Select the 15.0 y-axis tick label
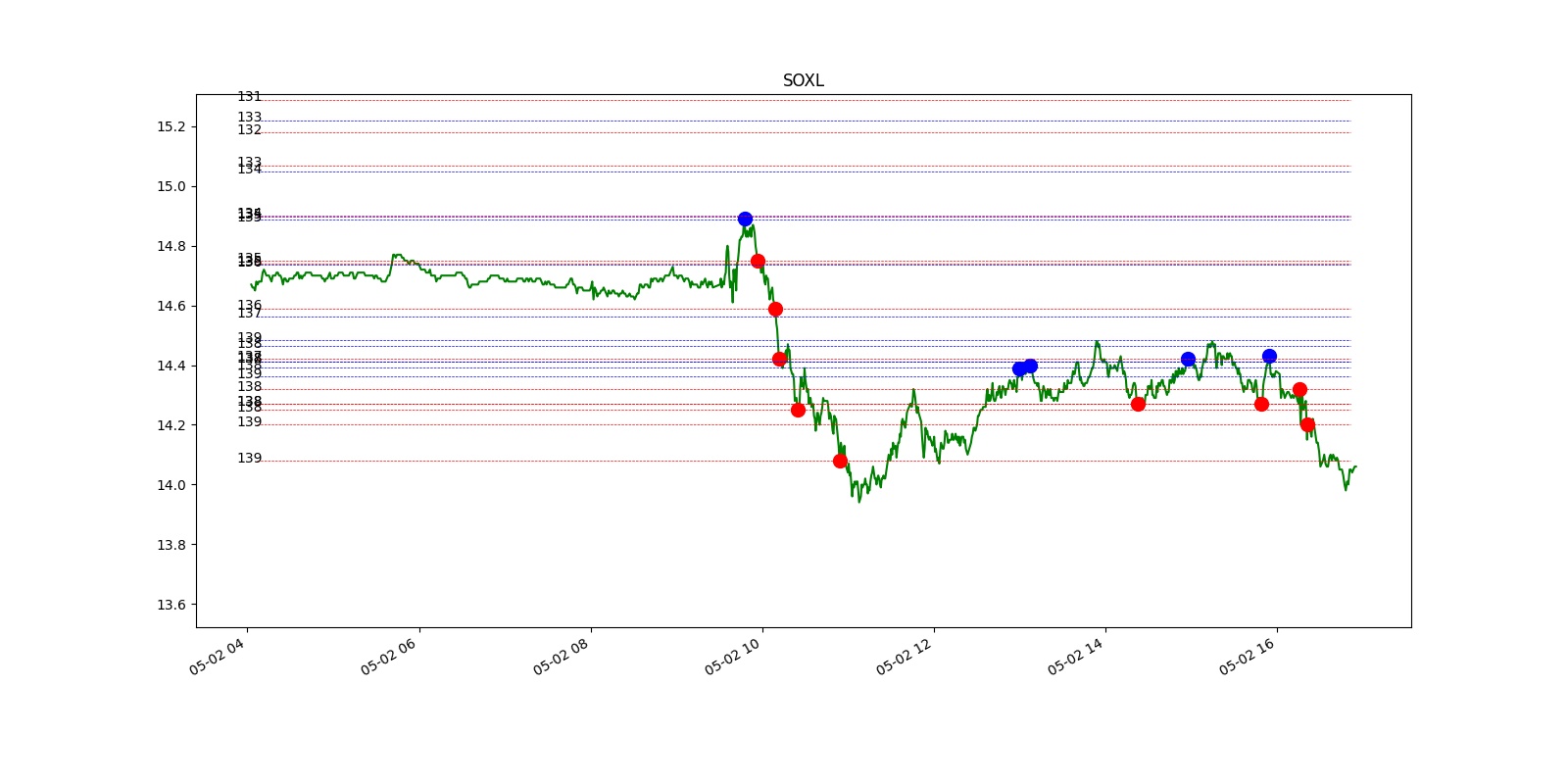1568x784 pixels. point(171,187)
